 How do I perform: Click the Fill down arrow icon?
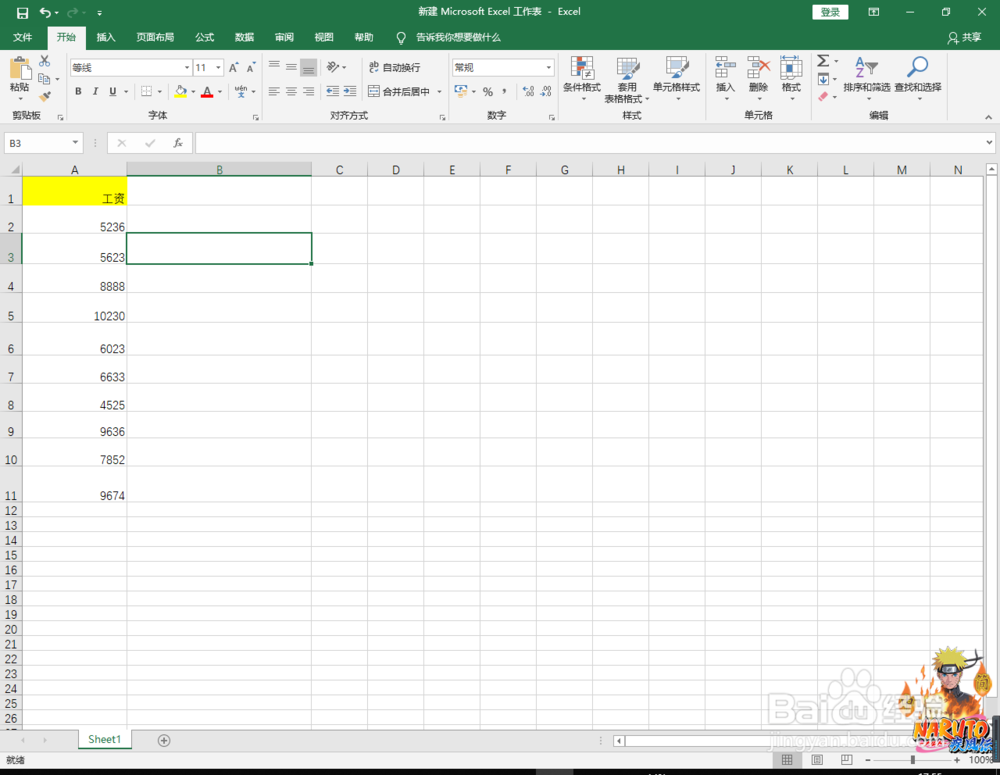pyautogui.click(x=823, y=79)
